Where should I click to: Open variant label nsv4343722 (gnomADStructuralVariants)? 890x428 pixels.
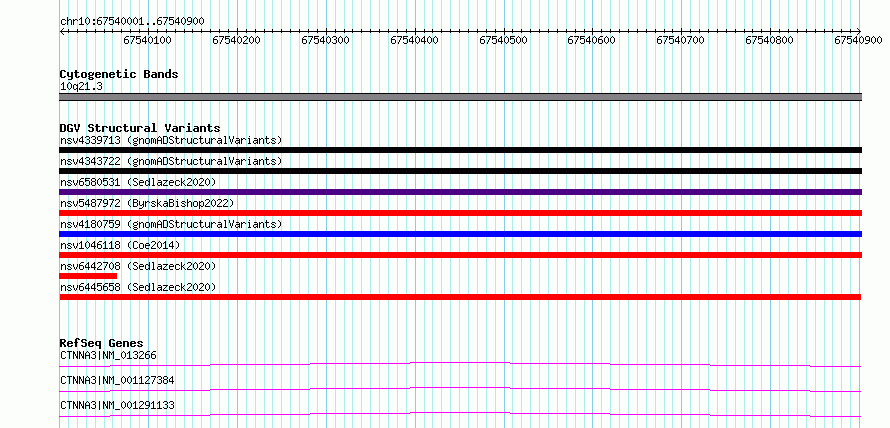(x=171, y=161)
